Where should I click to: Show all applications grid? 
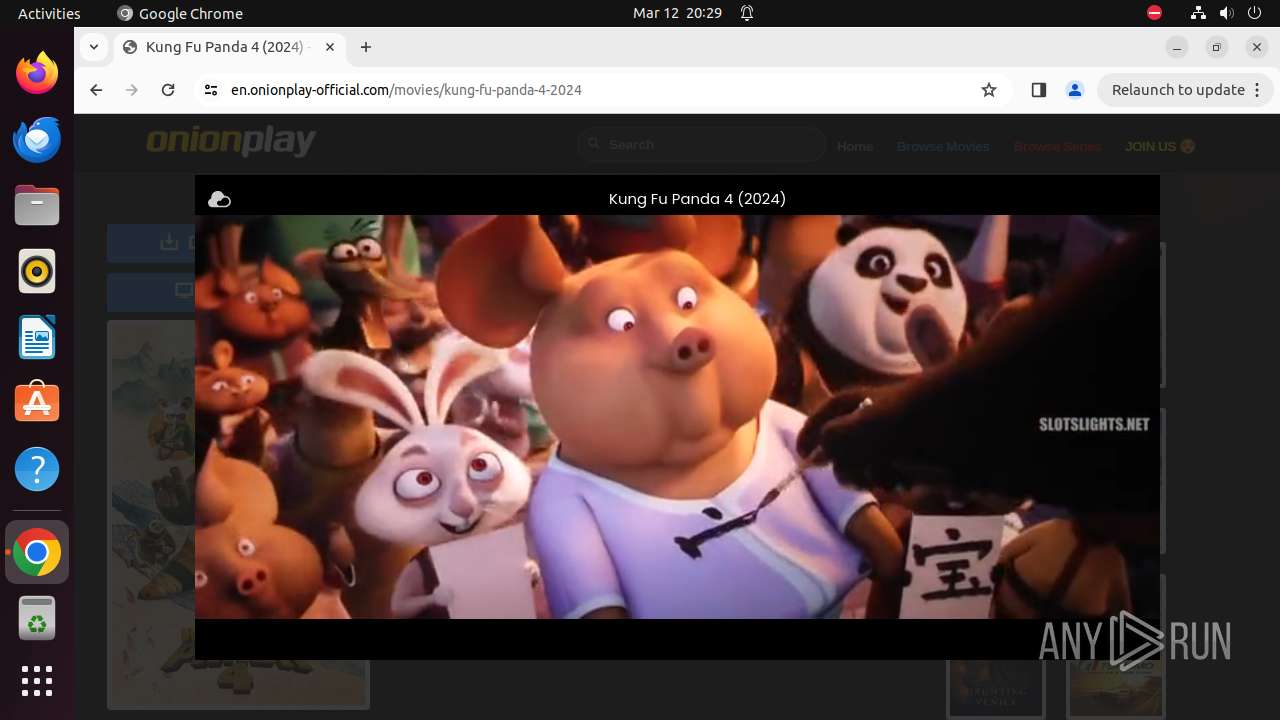[x=37, y=681]
